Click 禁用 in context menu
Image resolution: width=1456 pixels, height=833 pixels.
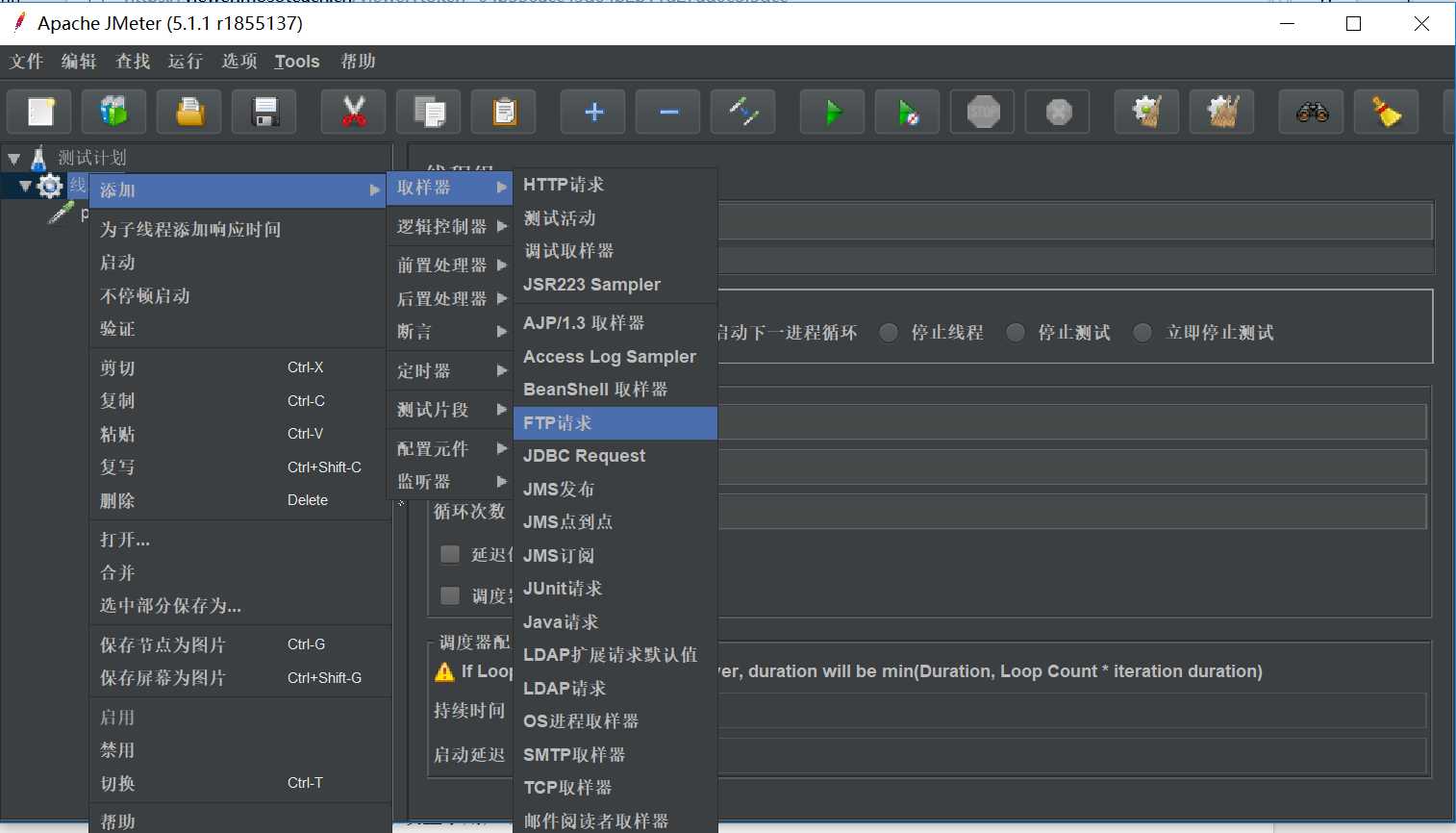[x=239, y=750]
